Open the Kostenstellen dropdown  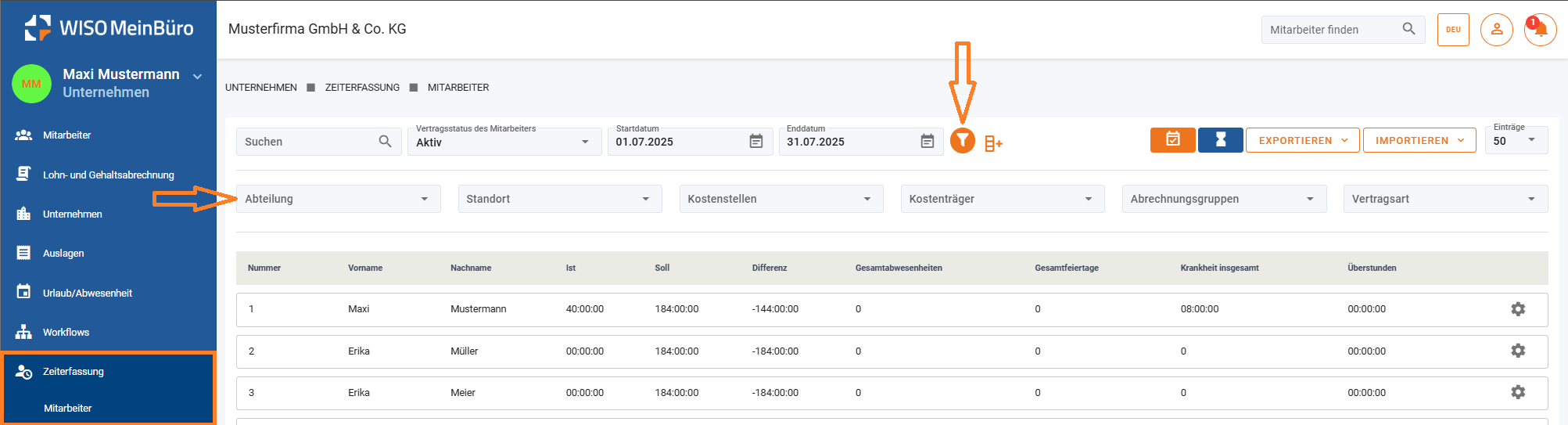click(x=780, y=199)
